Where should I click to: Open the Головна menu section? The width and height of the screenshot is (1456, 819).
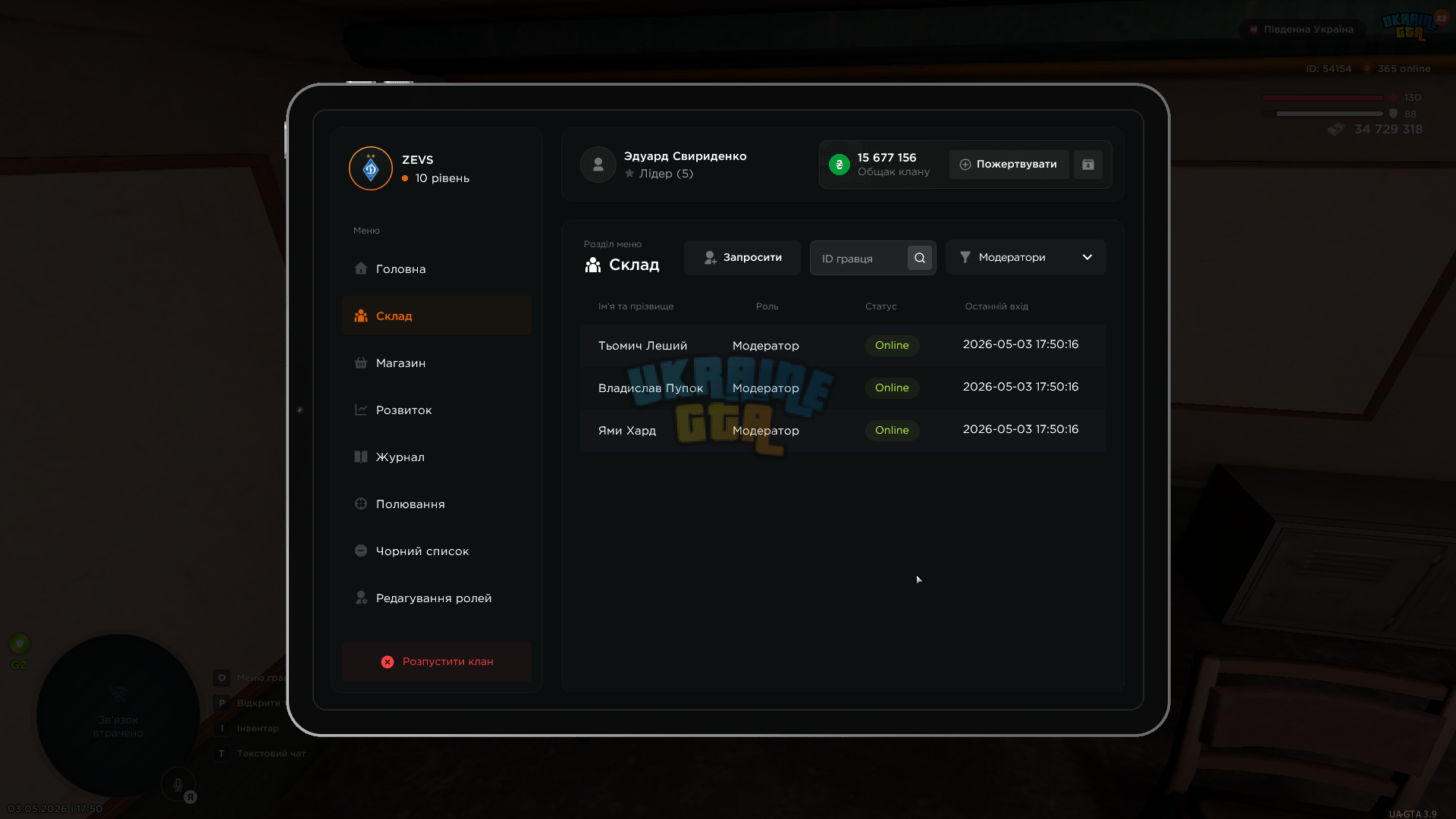point(437,269)
